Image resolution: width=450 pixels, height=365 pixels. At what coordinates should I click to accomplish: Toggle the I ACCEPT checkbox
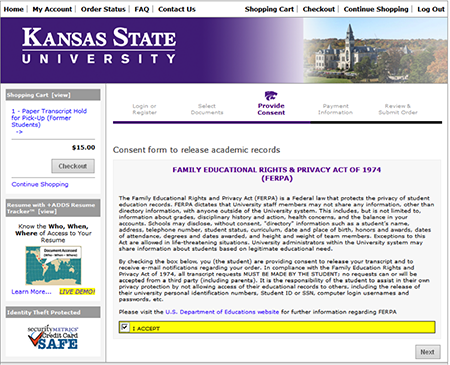point(124,327)
